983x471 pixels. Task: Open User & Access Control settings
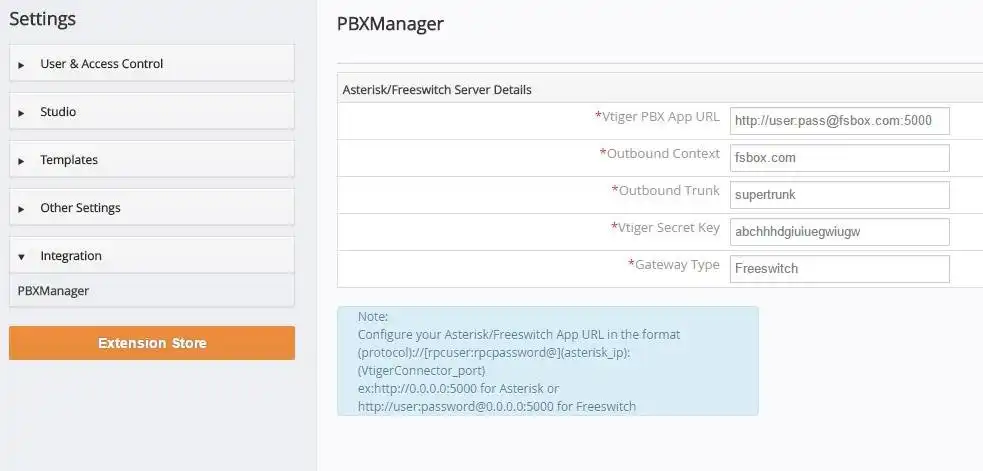101,64
